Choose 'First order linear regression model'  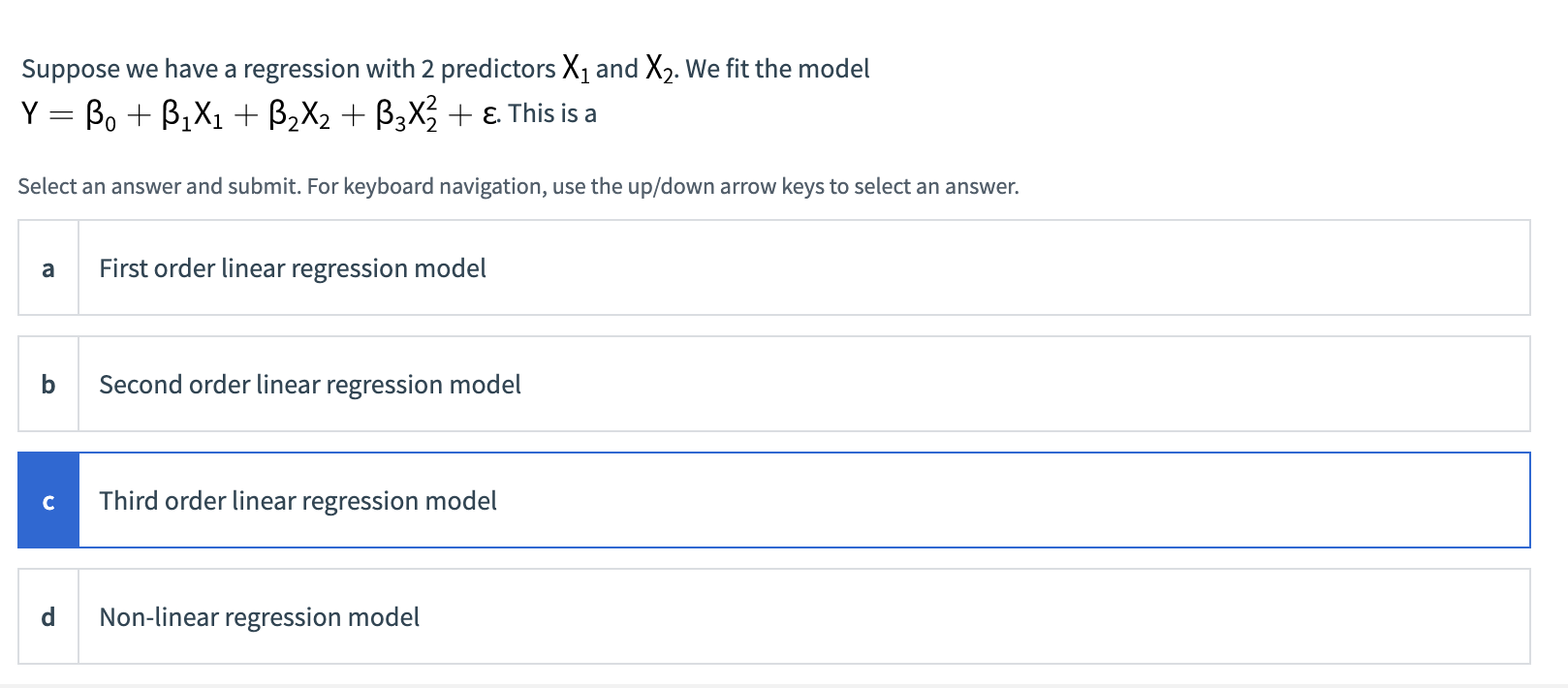click(293, 267)
